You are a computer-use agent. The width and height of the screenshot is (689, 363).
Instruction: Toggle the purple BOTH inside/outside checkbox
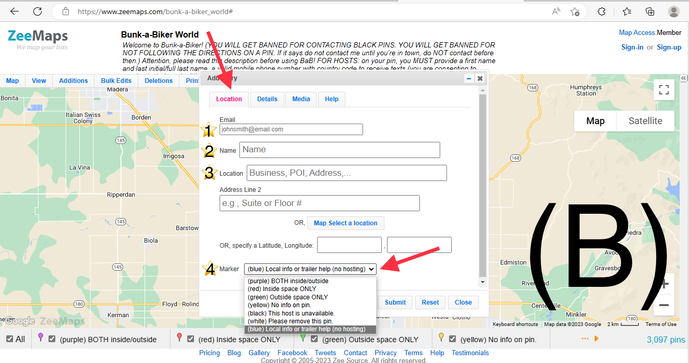[x=52, y=339]
